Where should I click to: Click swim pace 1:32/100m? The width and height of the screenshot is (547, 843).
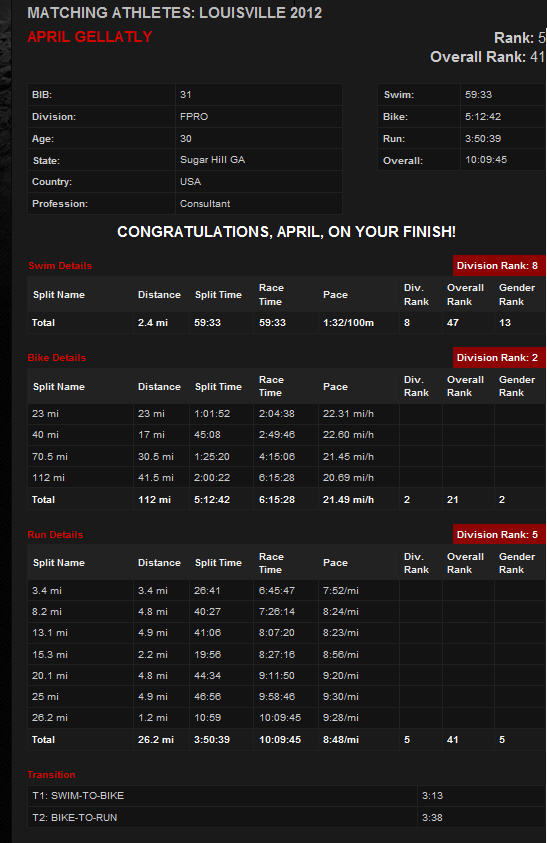pos(348,323)
